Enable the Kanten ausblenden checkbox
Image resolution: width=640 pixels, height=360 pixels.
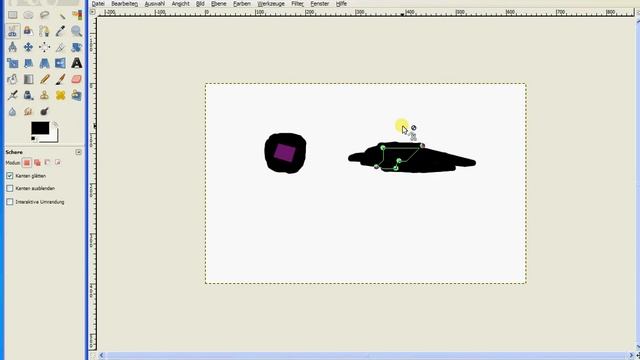coord(10,189)
